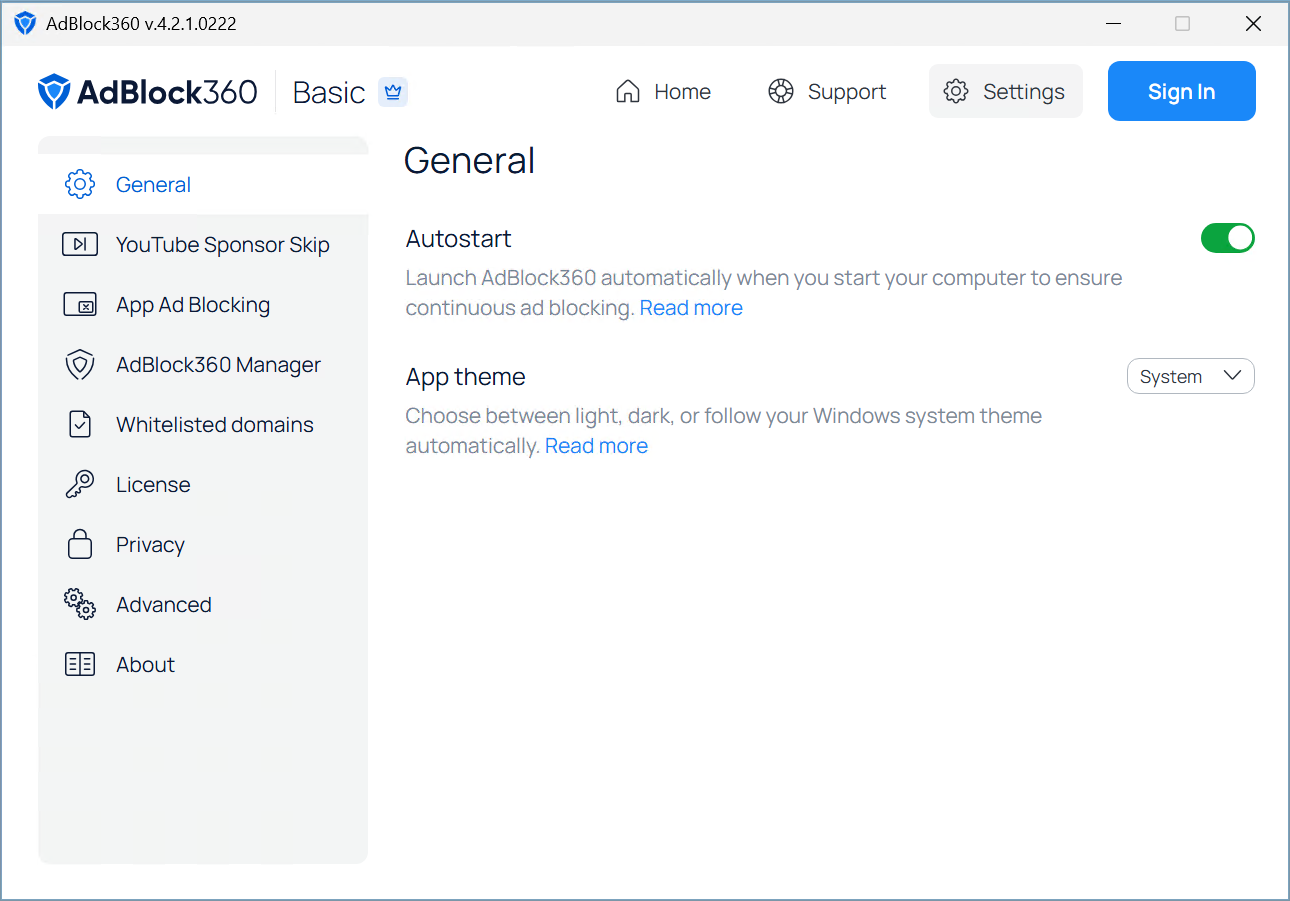Open the Advanced label
The height and width of the screenshot is (901, 1290).
click(x=164, y=604)
